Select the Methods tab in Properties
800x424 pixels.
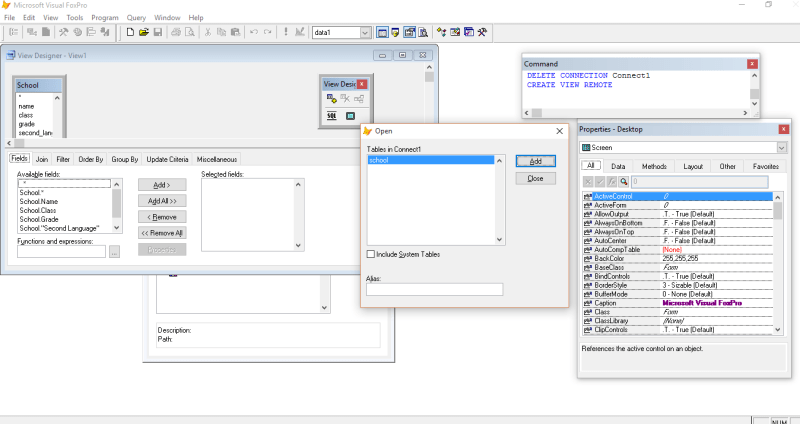point(654,166)
